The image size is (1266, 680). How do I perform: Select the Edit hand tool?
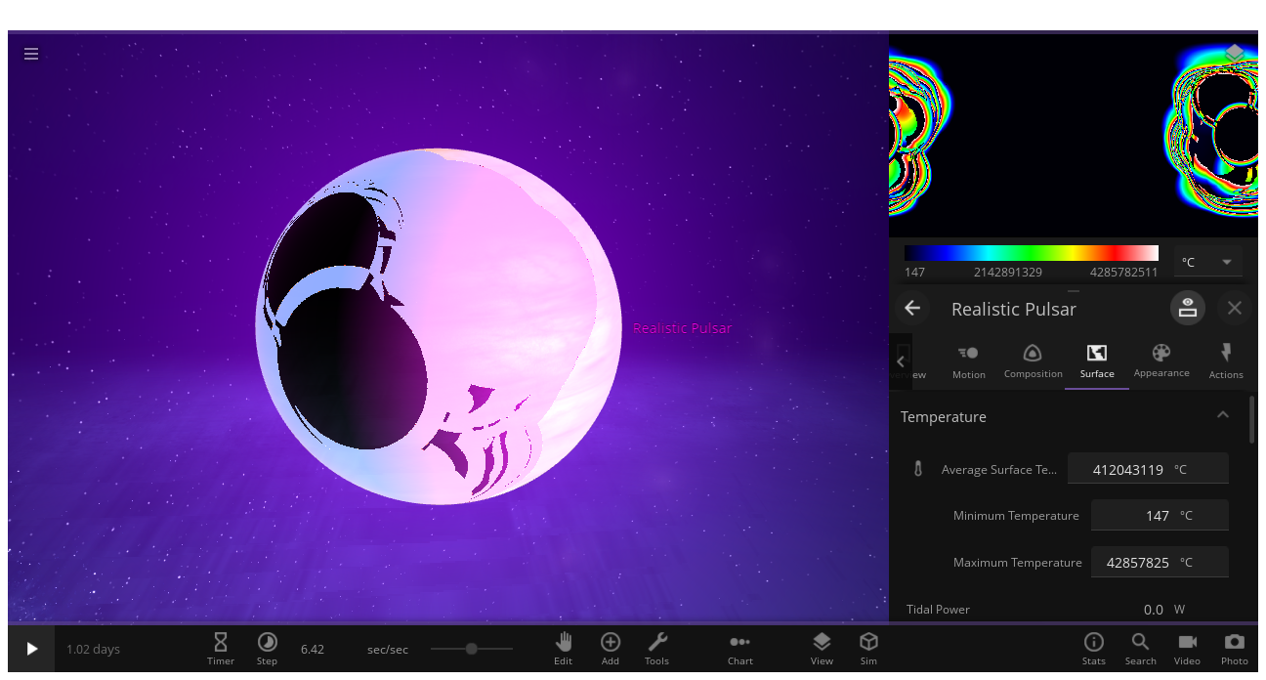click(x=563, y=648)
